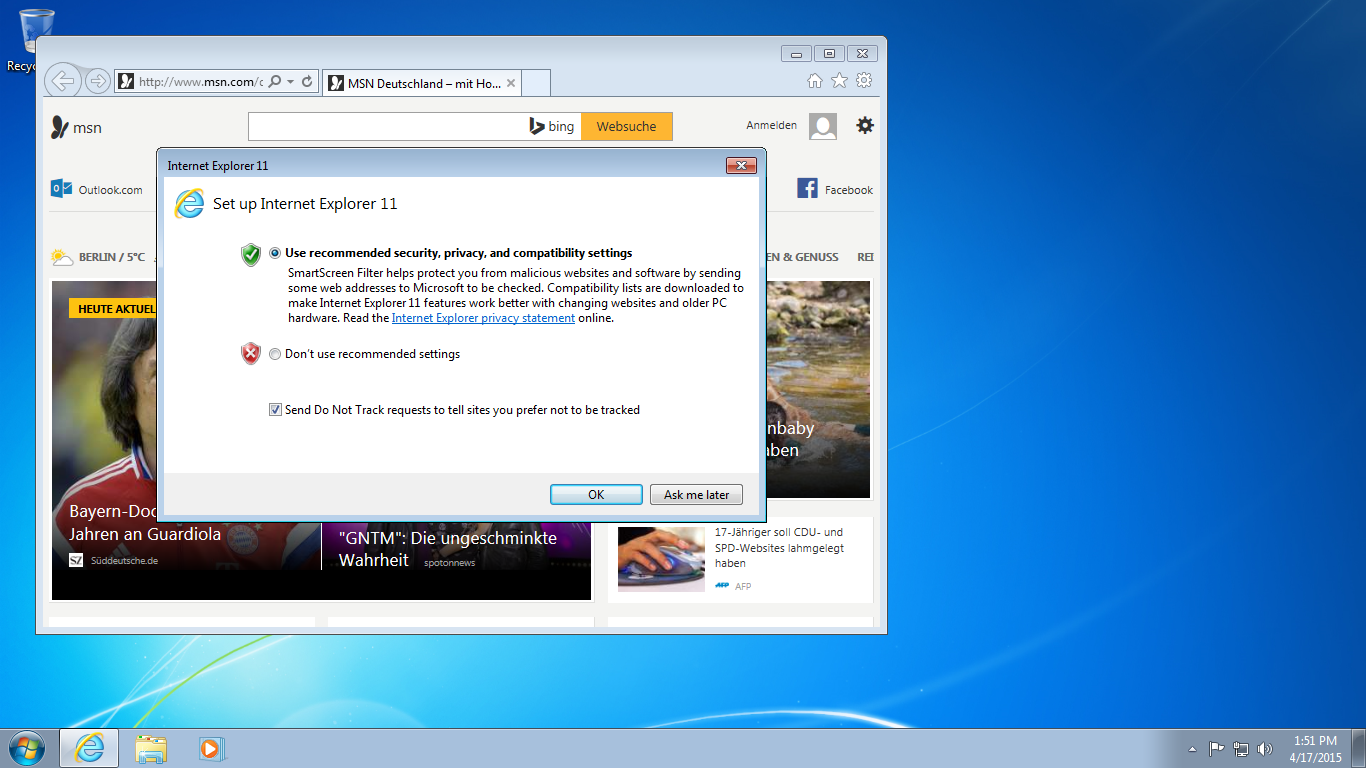Close the MSN Deutschland tab
1366x768 pixels.
click(x=511, y=83)
